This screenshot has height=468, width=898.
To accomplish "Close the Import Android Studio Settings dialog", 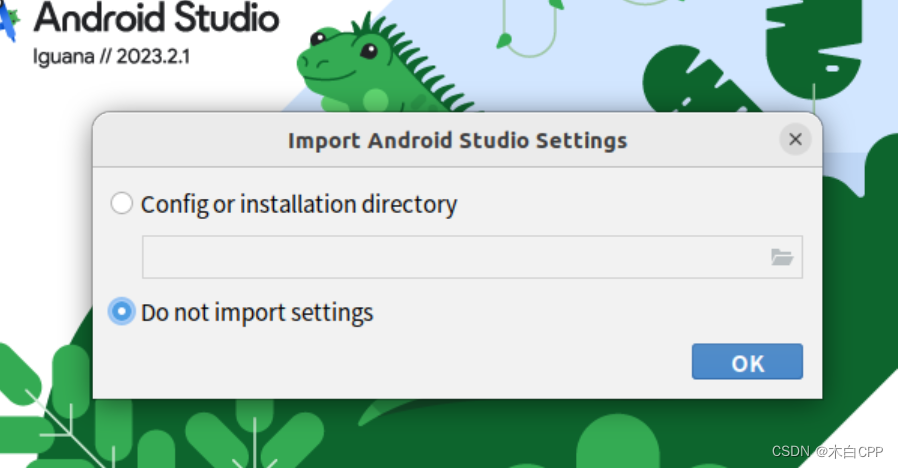I will 795,139.
